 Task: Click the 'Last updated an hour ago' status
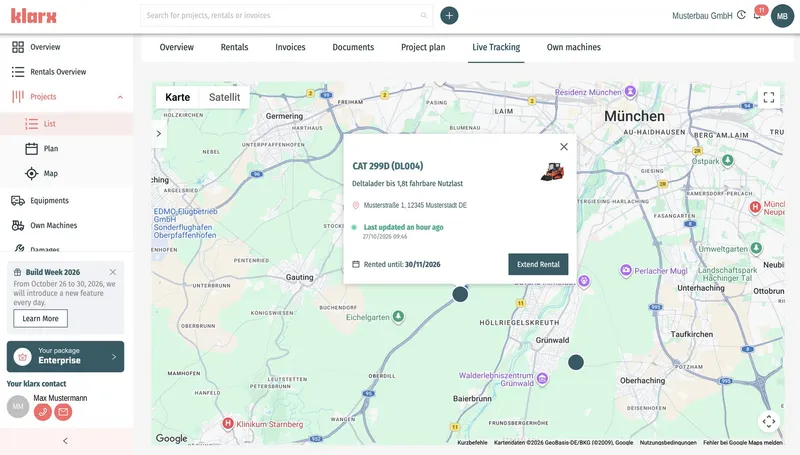click(x=403, y=227)
